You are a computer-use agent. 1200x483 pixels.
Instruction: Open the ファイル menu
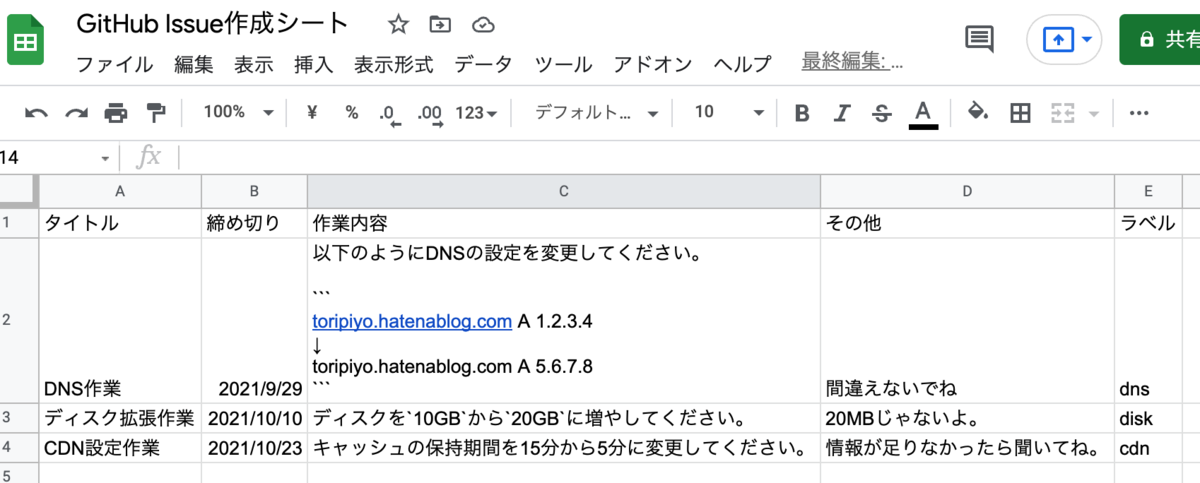point(115,64)
